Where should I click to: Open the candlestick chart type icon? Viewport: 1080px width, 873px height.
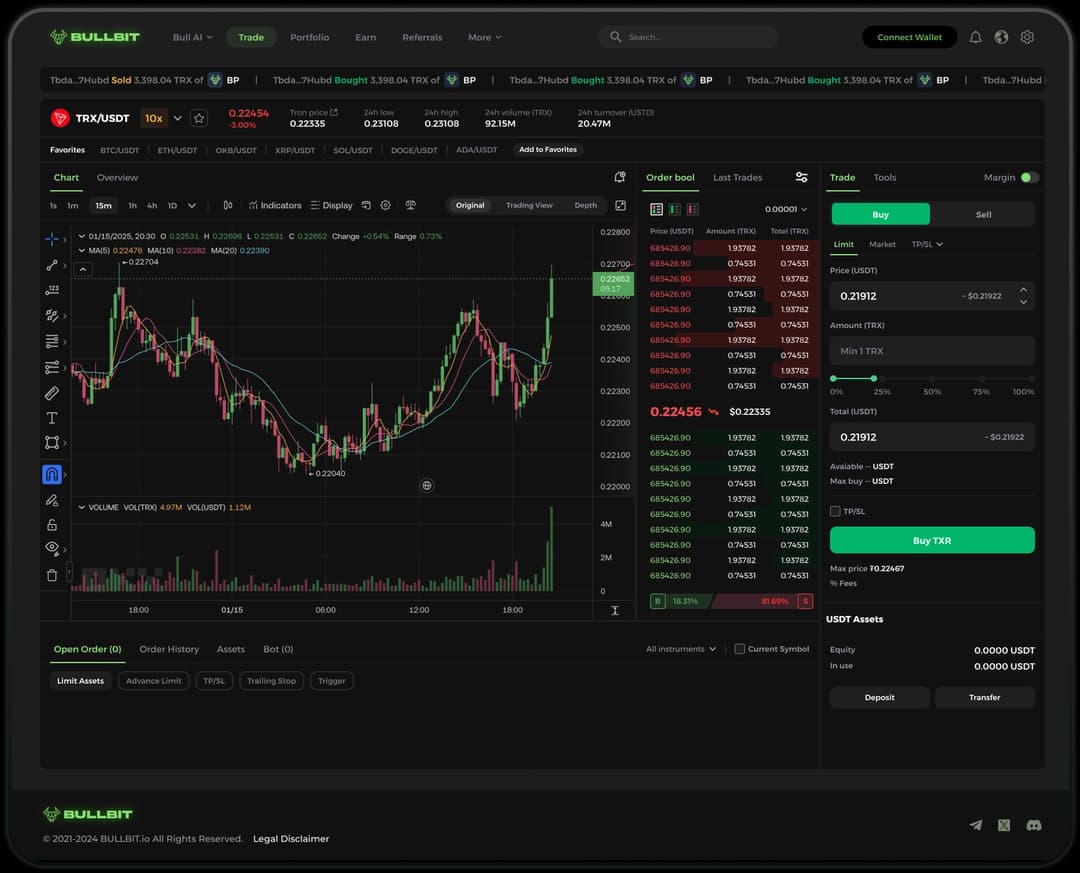(228, 205)
